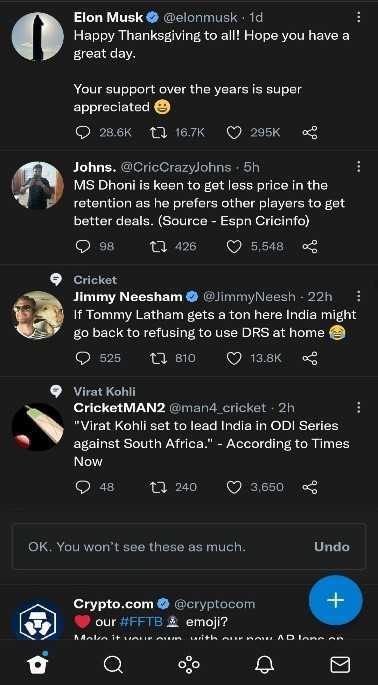This screenshot has width=378, height=685.
Task: View Jimmy Neesham's profile picture
Action: (x=38, y=315)
